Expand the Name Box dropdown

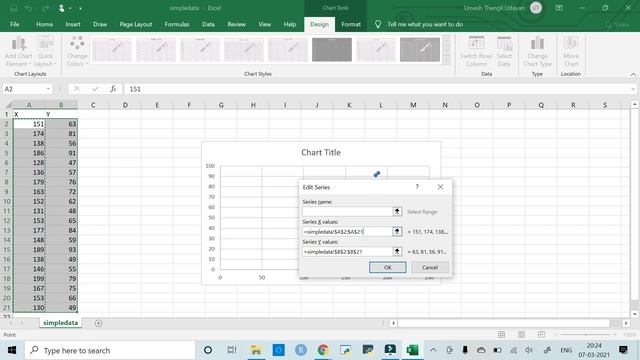(48, 89)
